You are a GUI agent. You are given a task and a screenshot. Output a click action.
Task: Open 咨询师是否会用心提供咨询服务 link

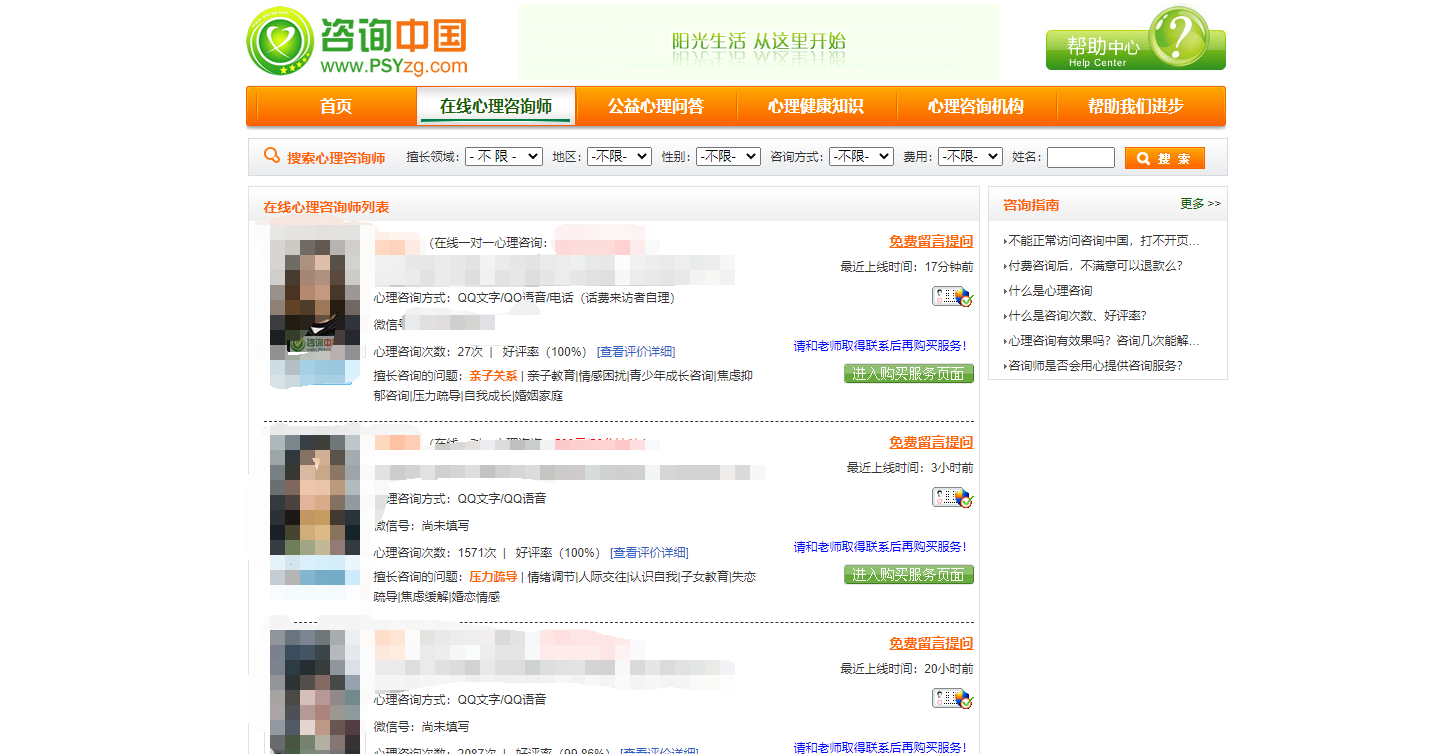1095,366
